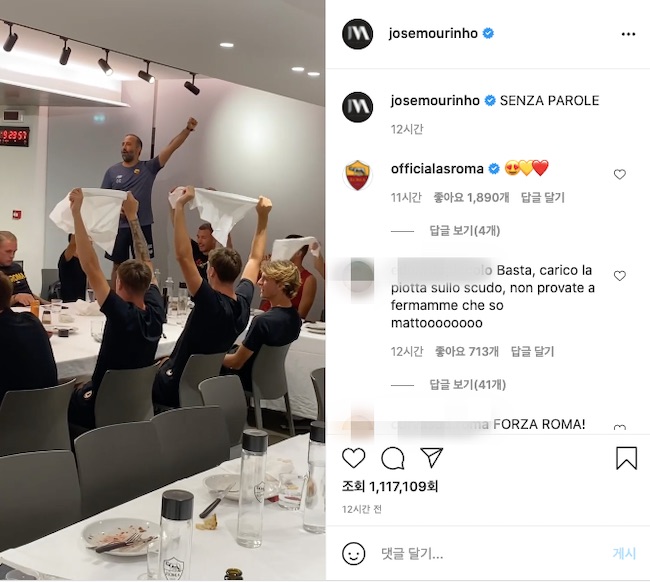650x582 pixels.
Task: Open the emoji picker smiley icon
Action: coord(354,553)
